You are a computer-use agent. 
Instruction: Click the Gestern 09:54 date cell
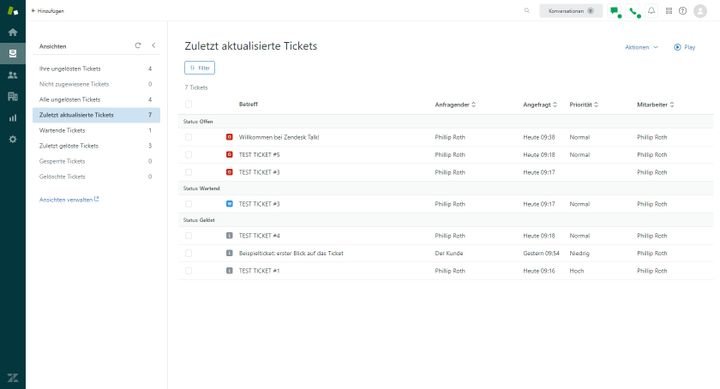click(x=541, y=253)
